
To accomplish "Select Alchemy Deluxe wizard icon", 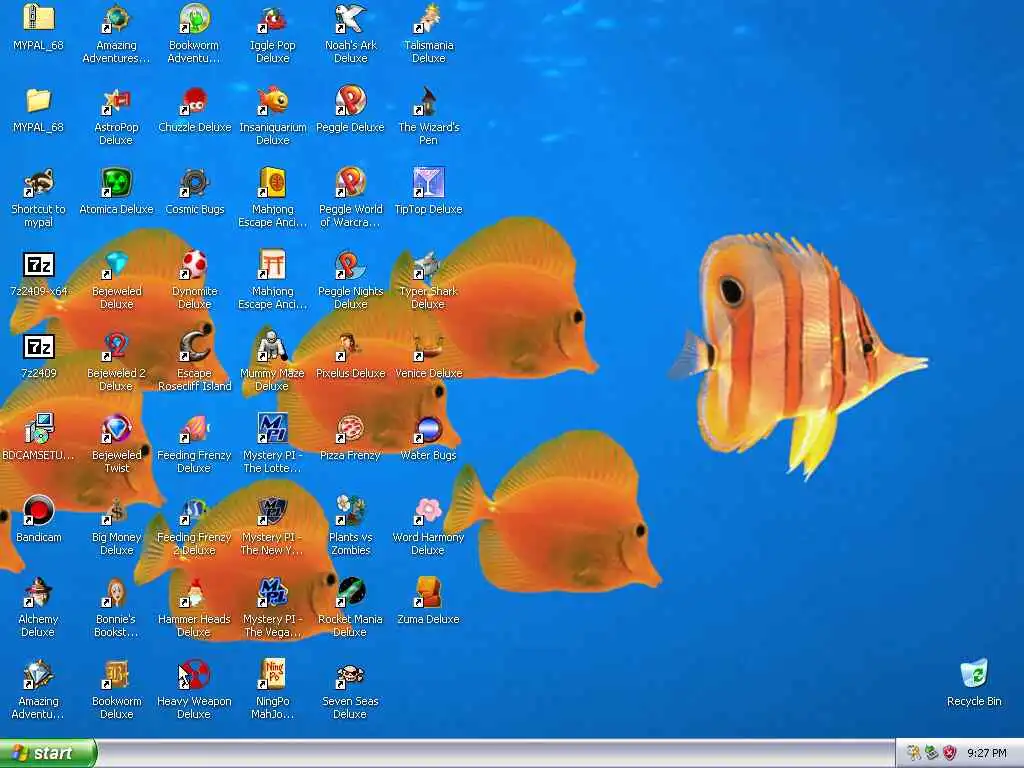I will coord(39,593).
